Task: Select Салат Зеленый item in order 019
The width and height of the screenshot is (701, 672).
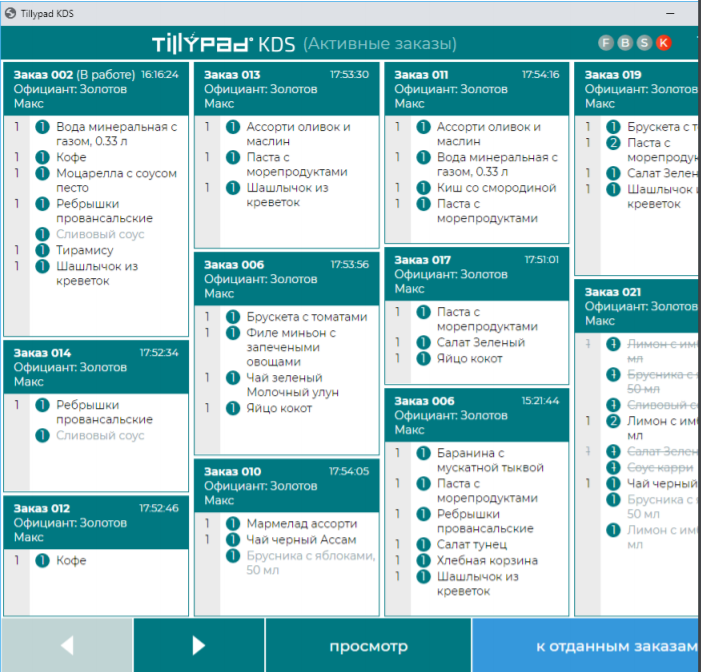Action: 663,173
